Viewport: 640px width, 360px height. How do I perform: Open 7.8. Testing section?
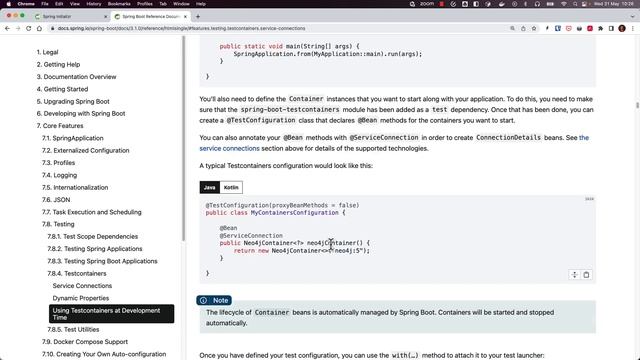[58, 224]
